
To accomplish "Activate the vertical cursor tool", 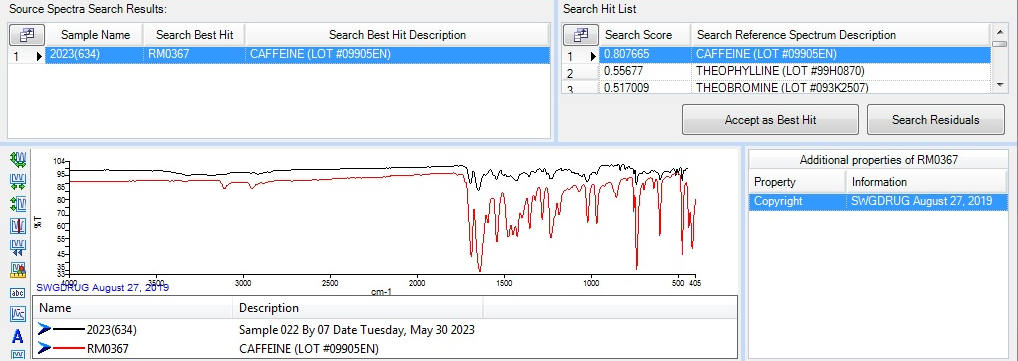I will [18, 225].
